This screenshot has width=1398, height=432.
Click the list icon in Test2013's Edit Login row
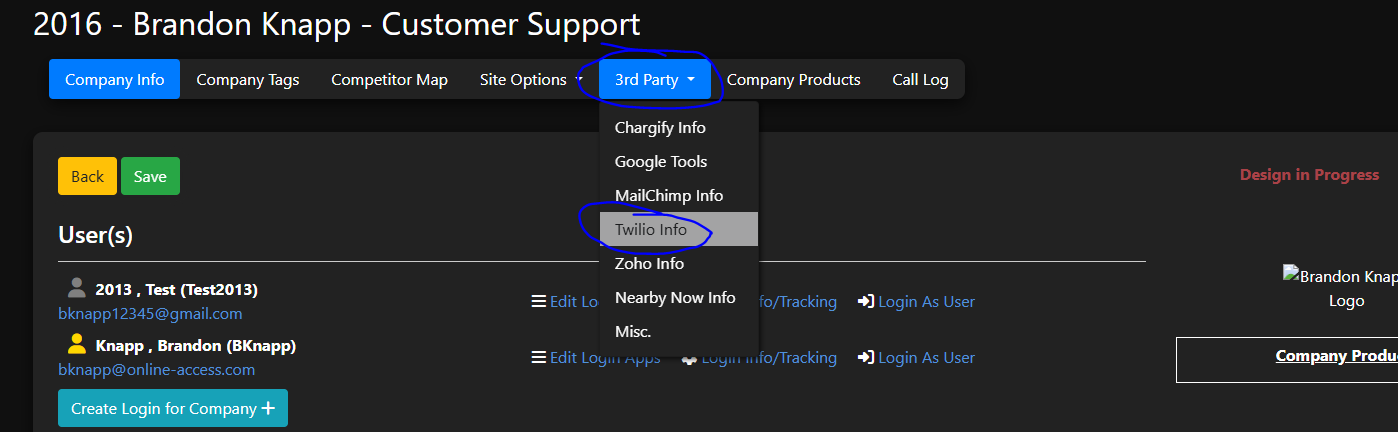[x=539, y=302]
